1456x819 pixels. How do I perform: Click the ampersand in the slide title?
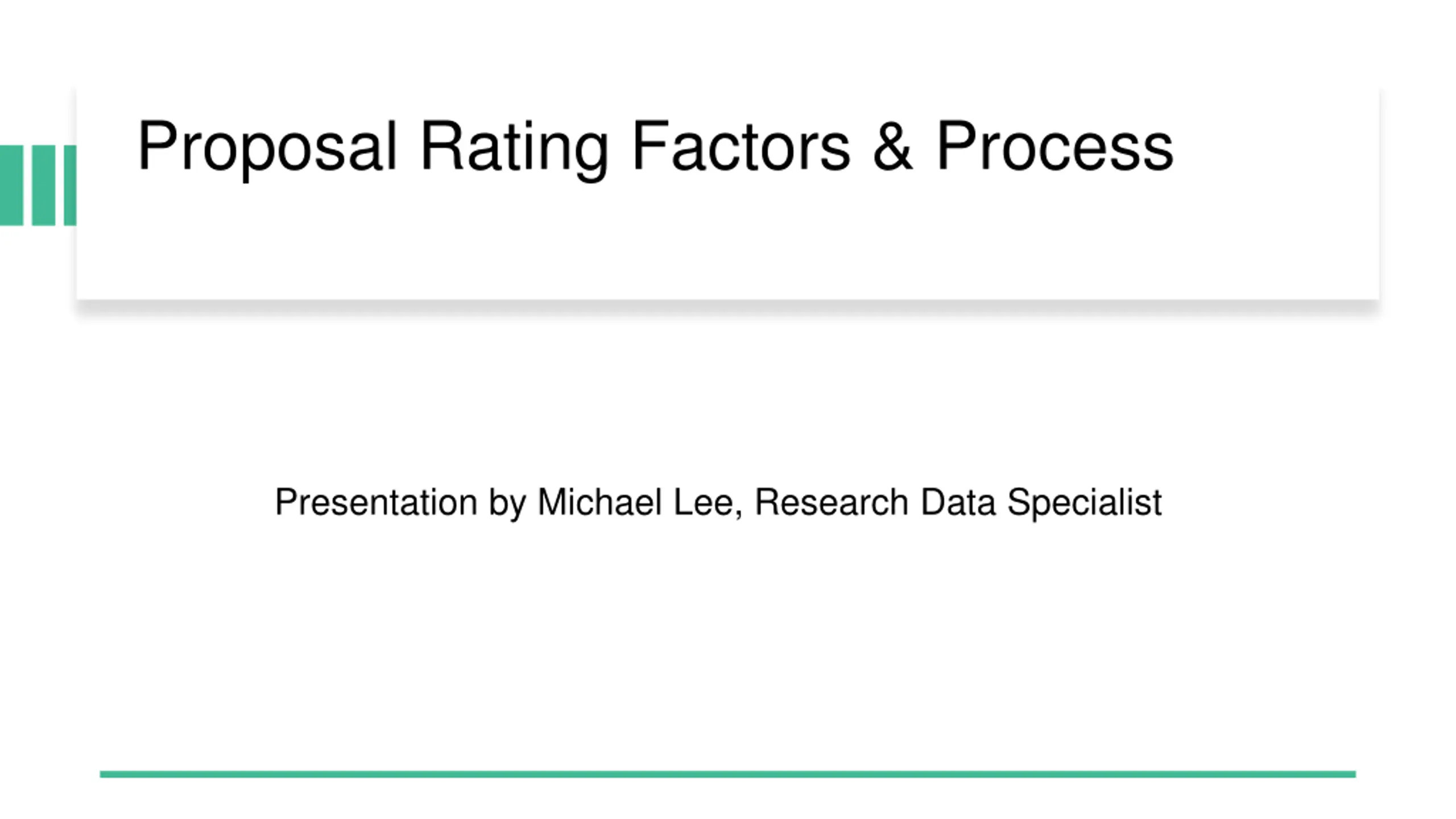892,145
